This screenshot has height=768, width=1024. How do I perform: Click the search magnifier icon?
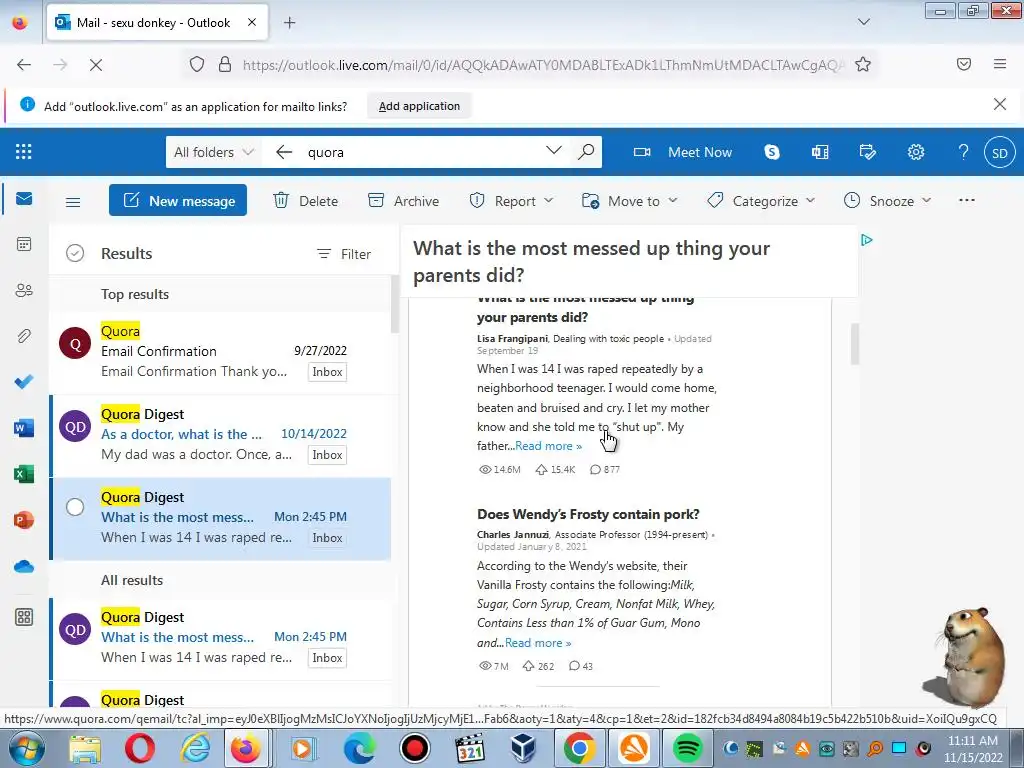(586, 152)
